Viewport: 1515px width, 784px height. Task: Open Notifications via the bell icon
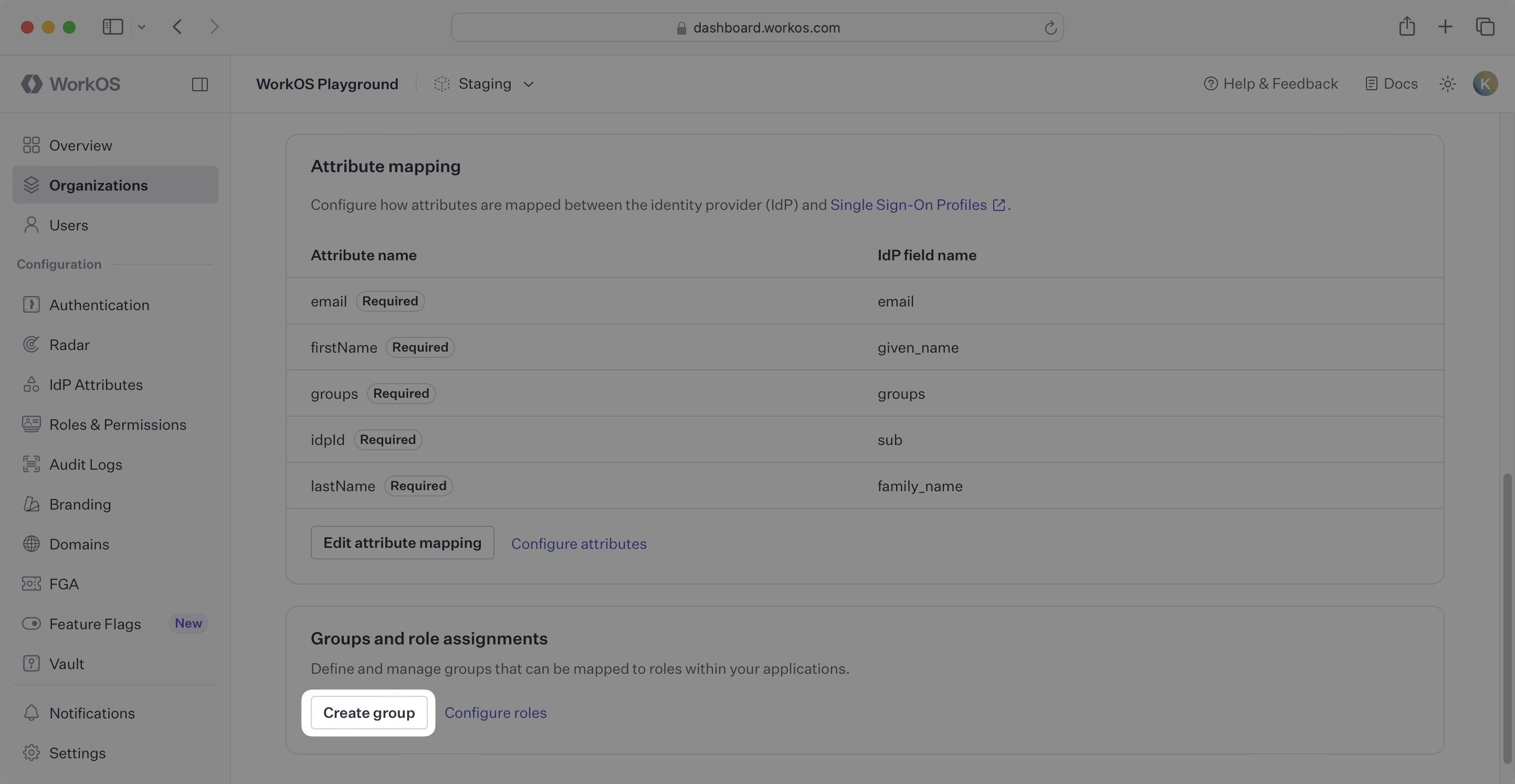tap(31, 713)
